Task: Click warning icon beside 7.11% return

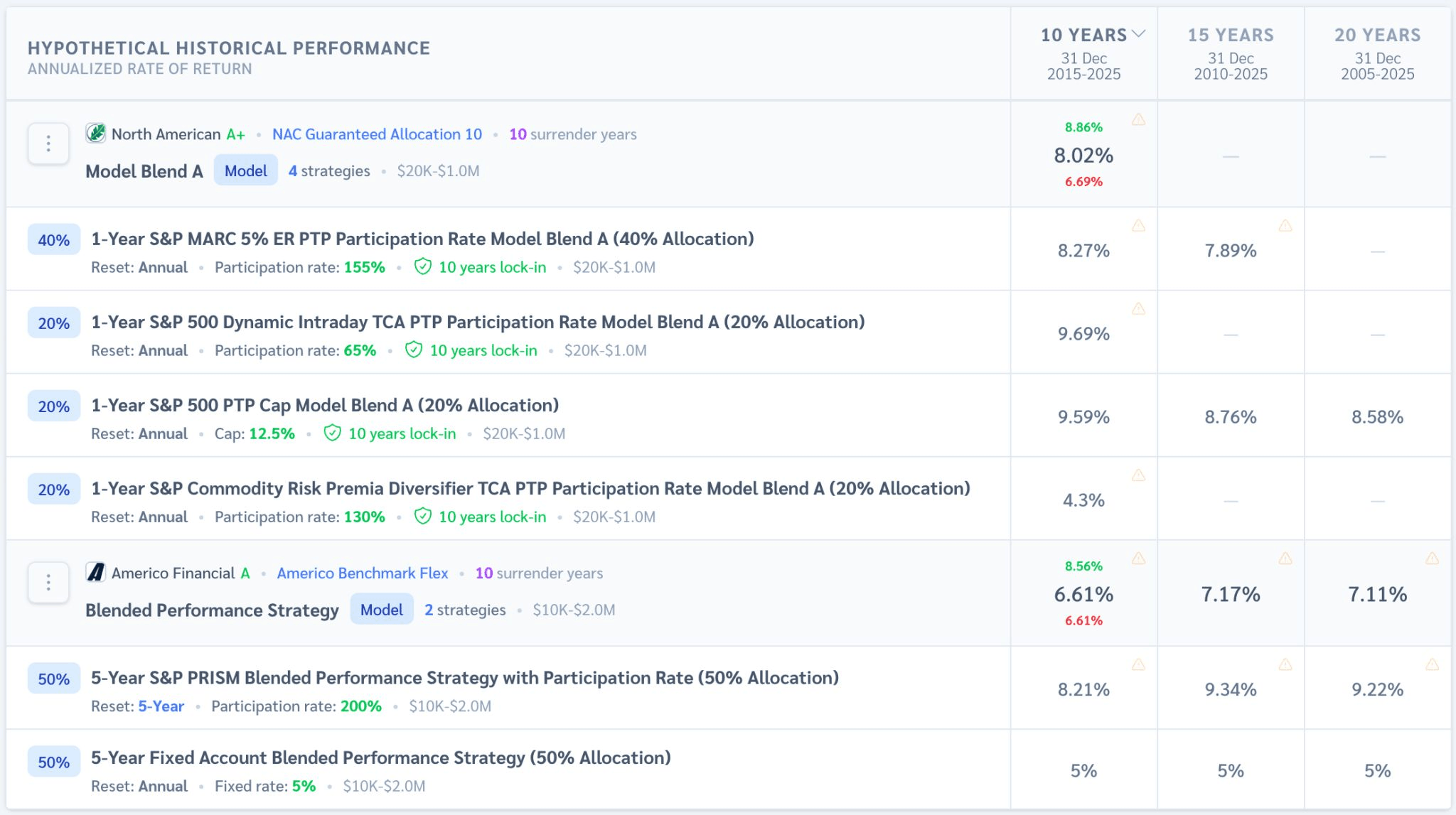Action: 1433,558
